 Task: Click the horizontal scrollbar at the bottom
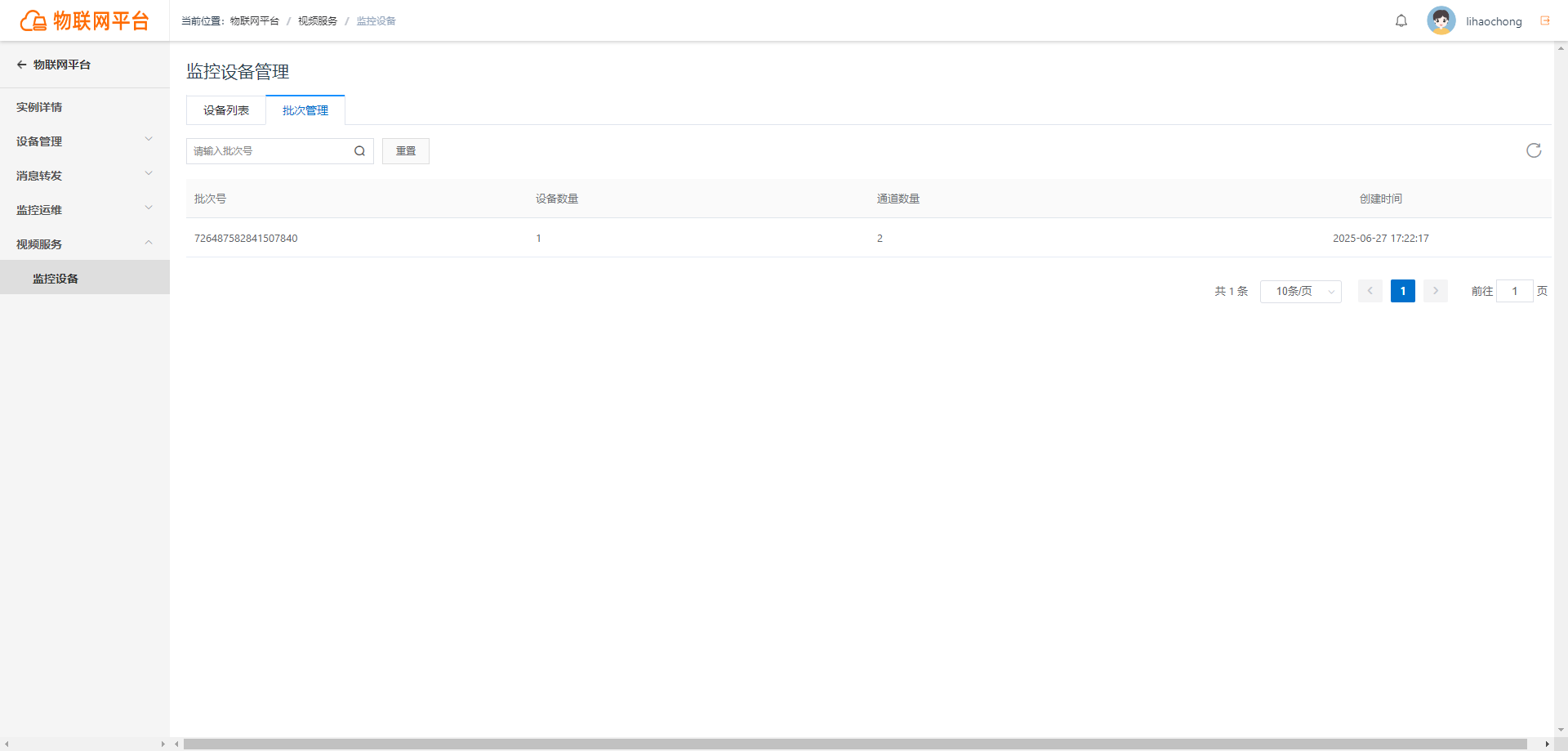coord(855,744)
